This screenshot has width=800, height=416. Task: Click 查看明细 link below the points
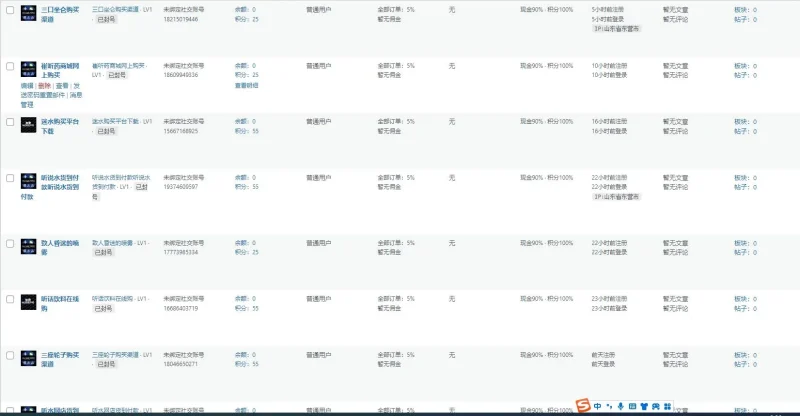(246, 85)
